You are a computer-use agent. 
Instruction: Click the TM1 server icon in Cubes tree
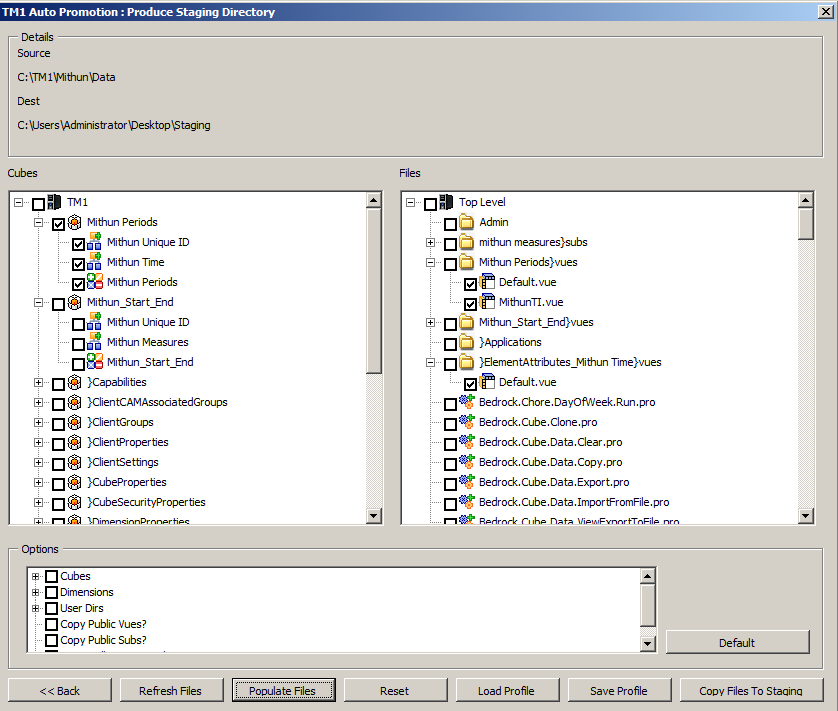point(55,202)
